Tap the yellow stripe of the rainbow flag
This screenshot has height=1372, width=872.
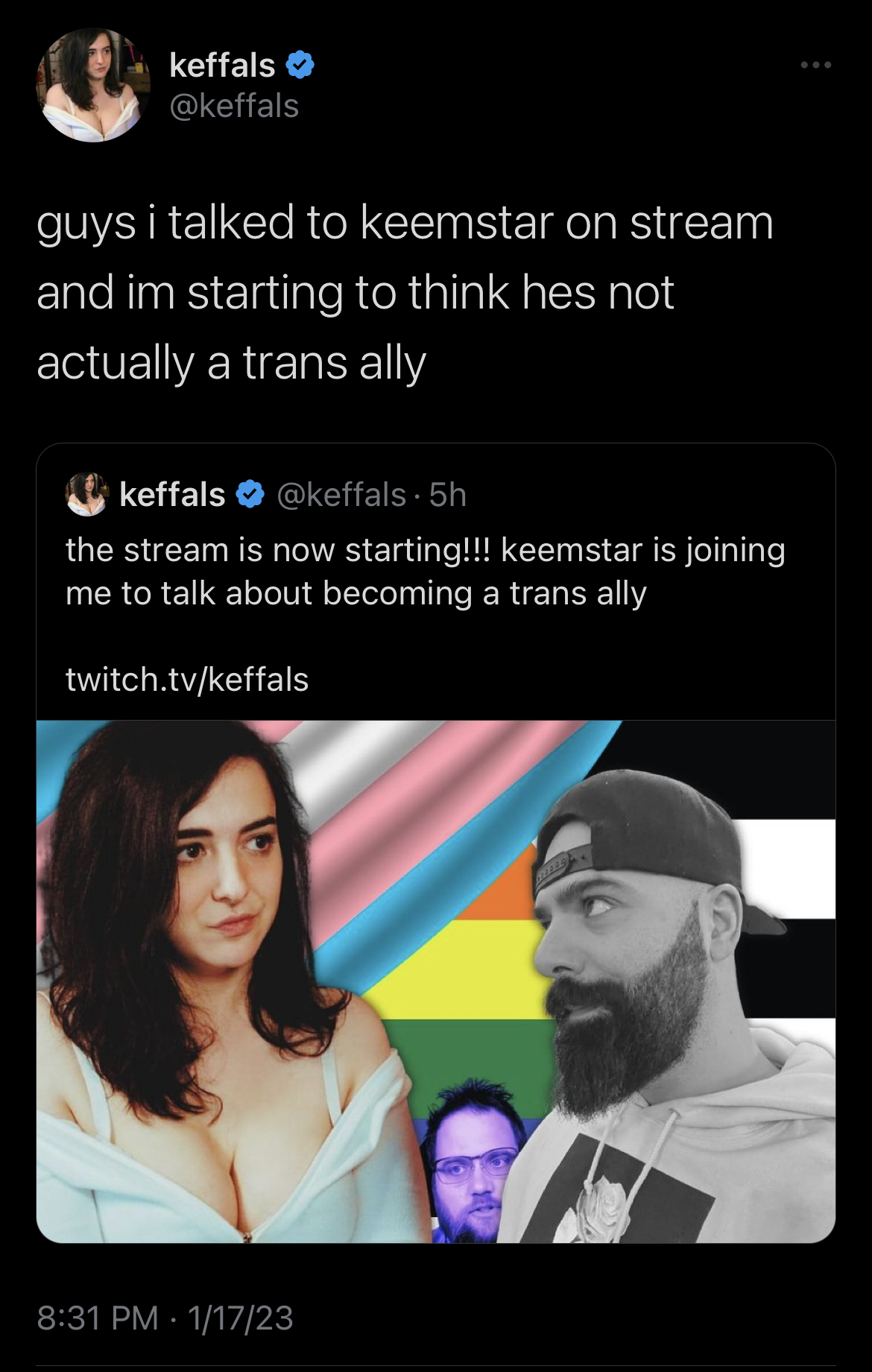(462, 969)
